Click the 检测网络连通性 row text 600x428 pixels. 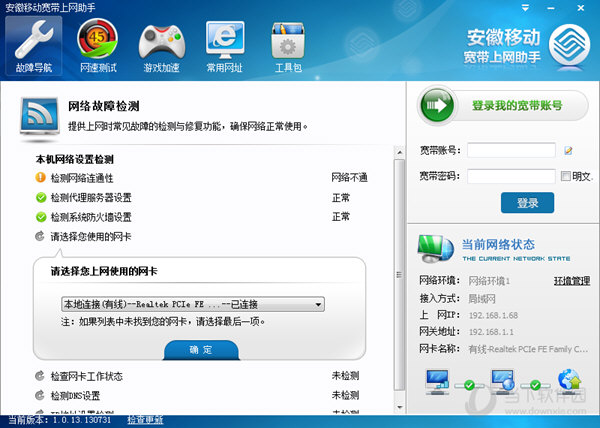(x=82, y=178)
